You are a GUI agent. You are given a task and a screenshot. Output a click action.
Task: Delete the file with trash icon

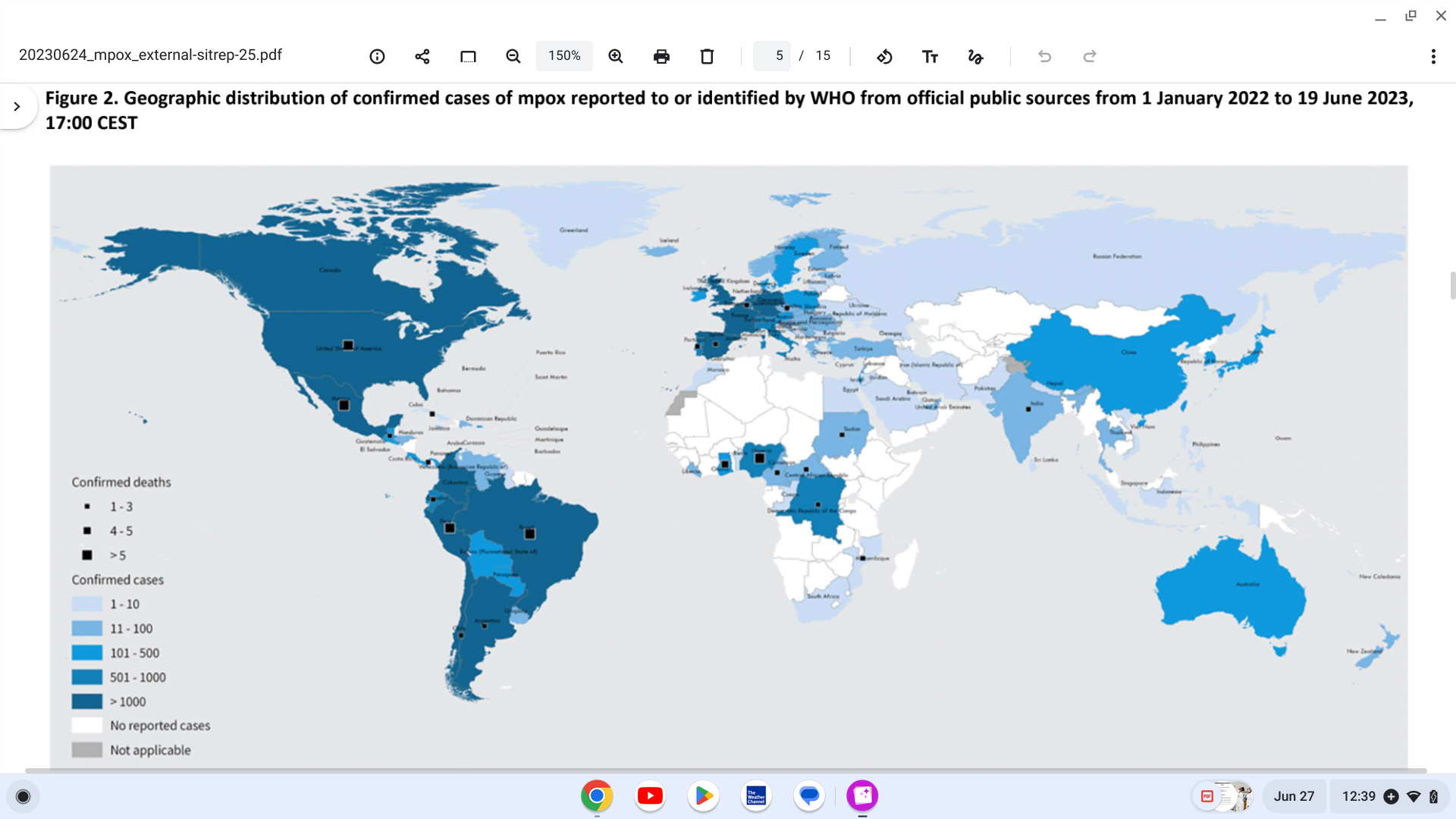(707, 56)
